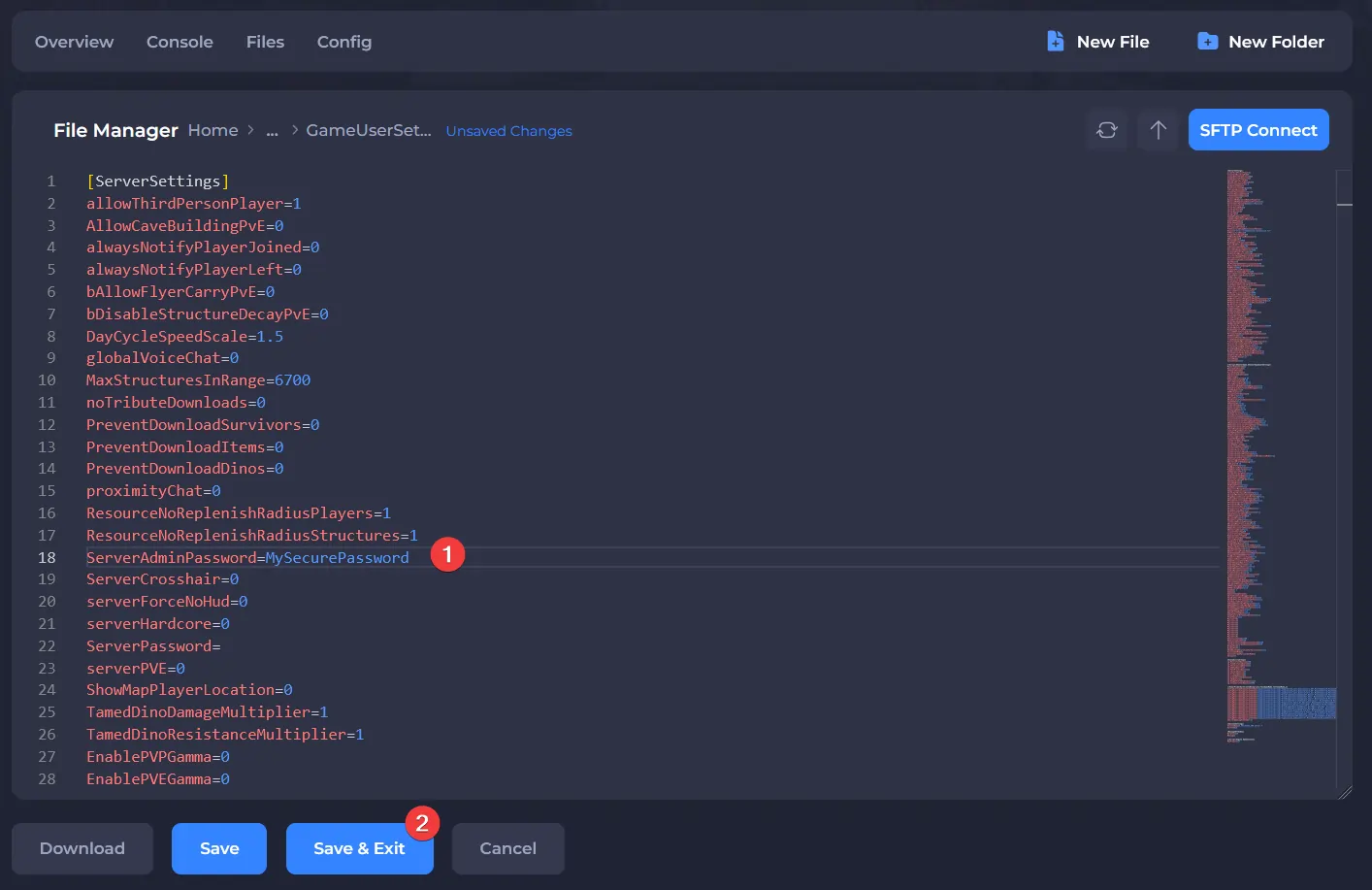Click the EnablePVEGamma=0 line
The height and width of the screenshot is (890, 1372).
point(157,779)
